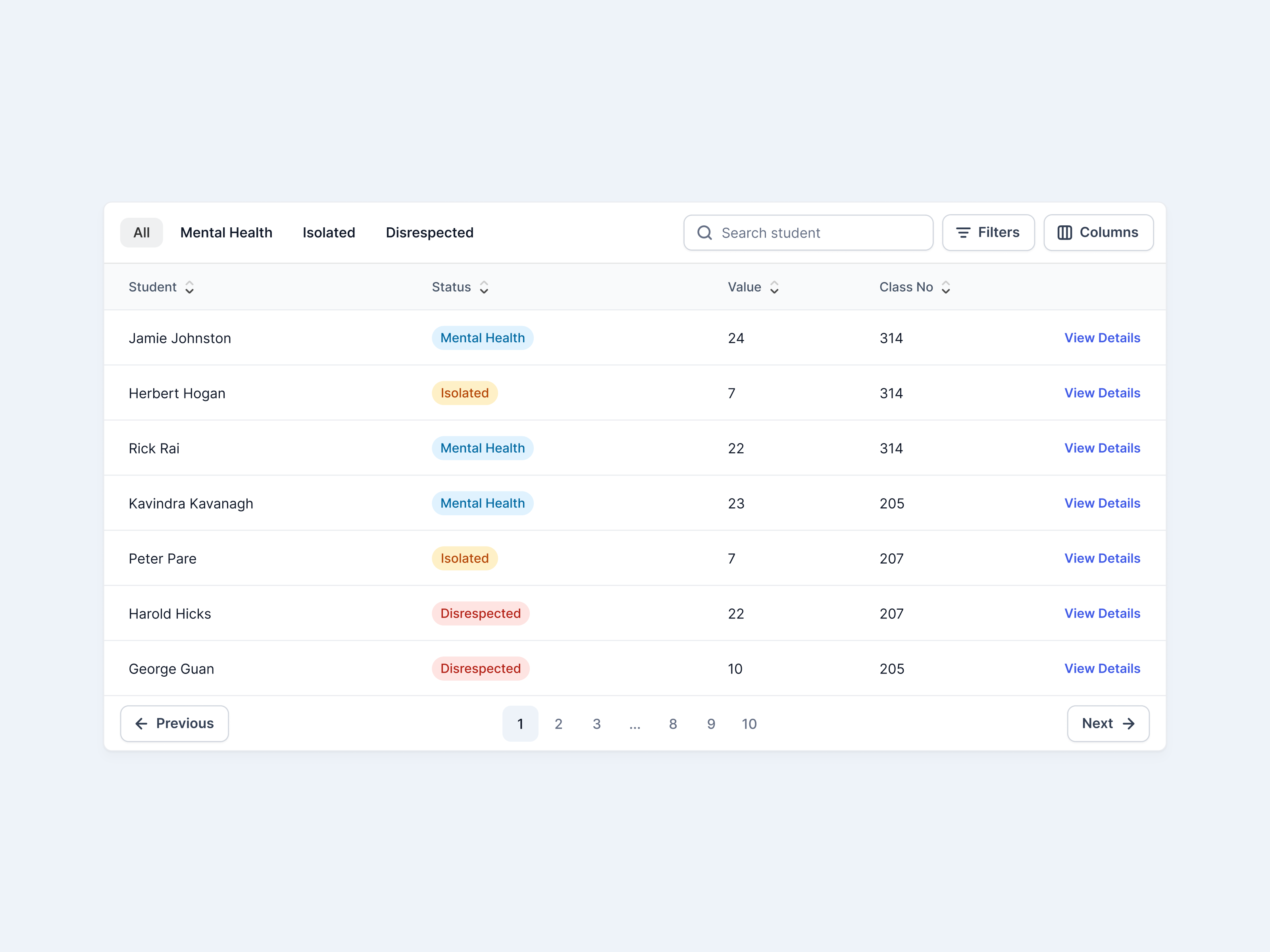Select the All tab
This screenshot has height=952, width=1270.
point(141,232)
